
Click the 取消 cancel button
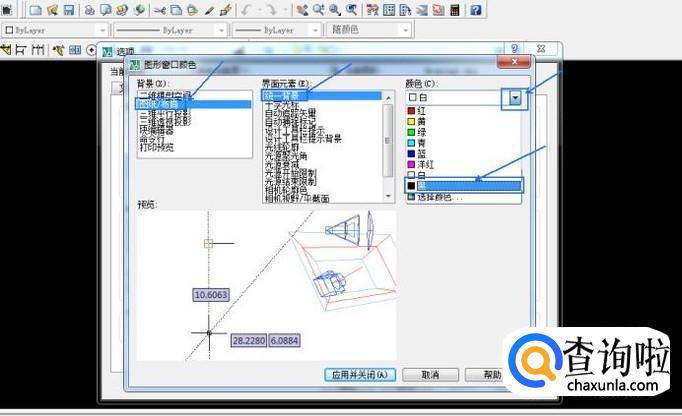pos(429,374)
